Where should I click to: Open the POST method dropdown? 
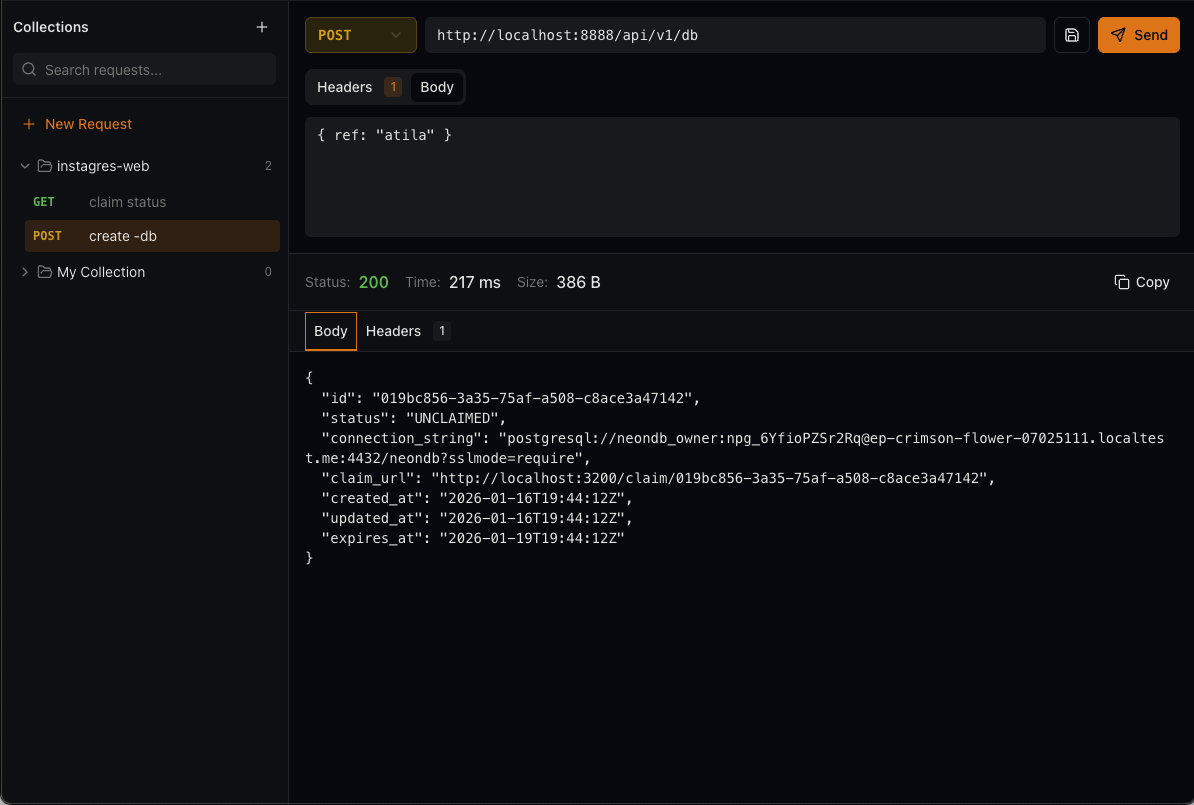[360, 35]
